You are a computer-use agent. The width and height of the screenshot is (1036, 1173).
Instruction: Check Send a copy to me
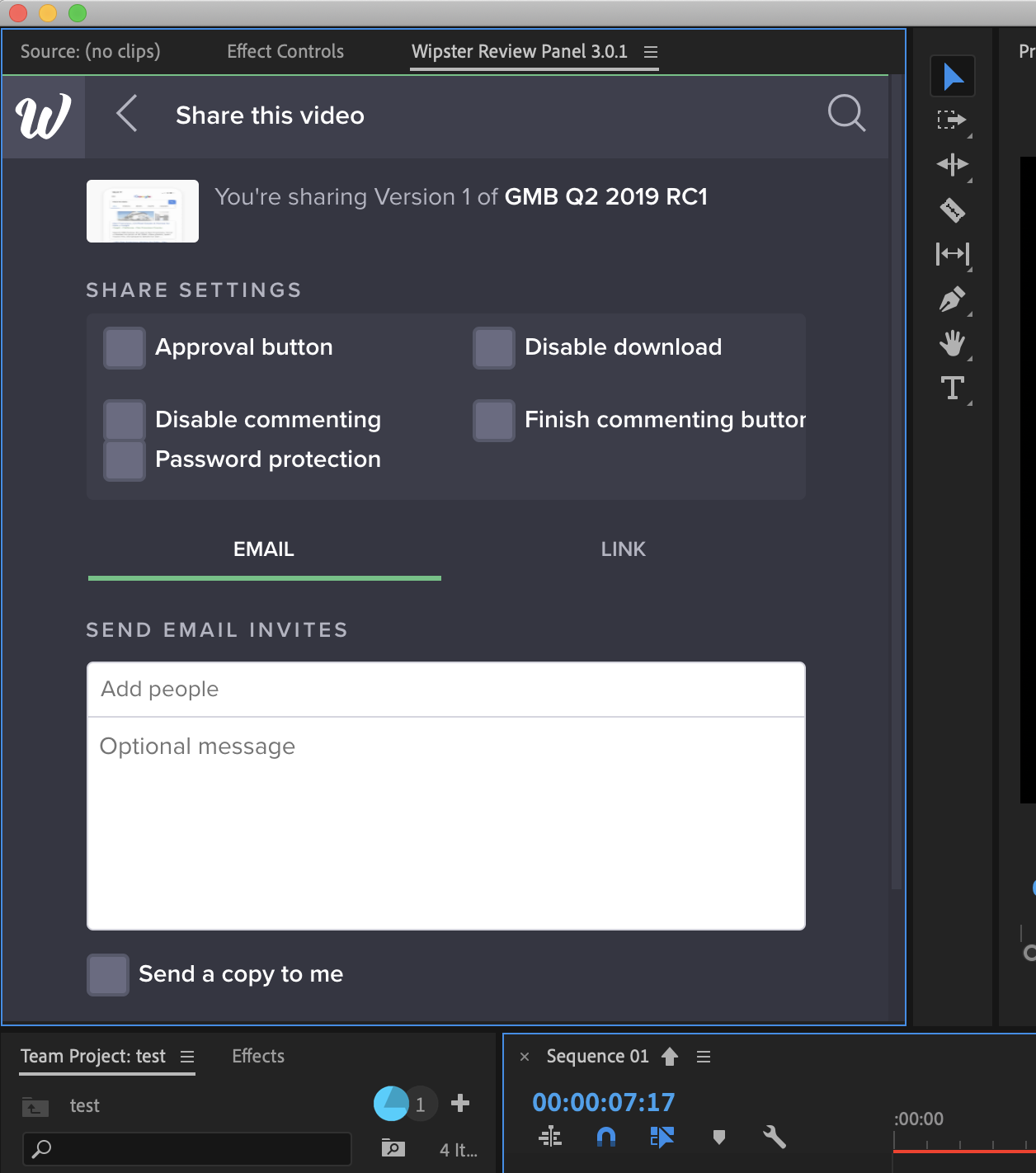click(x=108, y=975)
